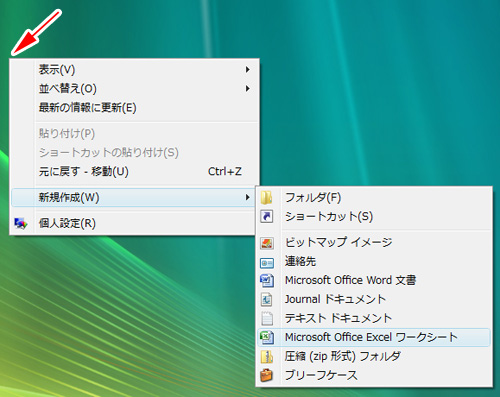Select 最新の情報に更新(E) to refresh

click(x=134, y=108)
